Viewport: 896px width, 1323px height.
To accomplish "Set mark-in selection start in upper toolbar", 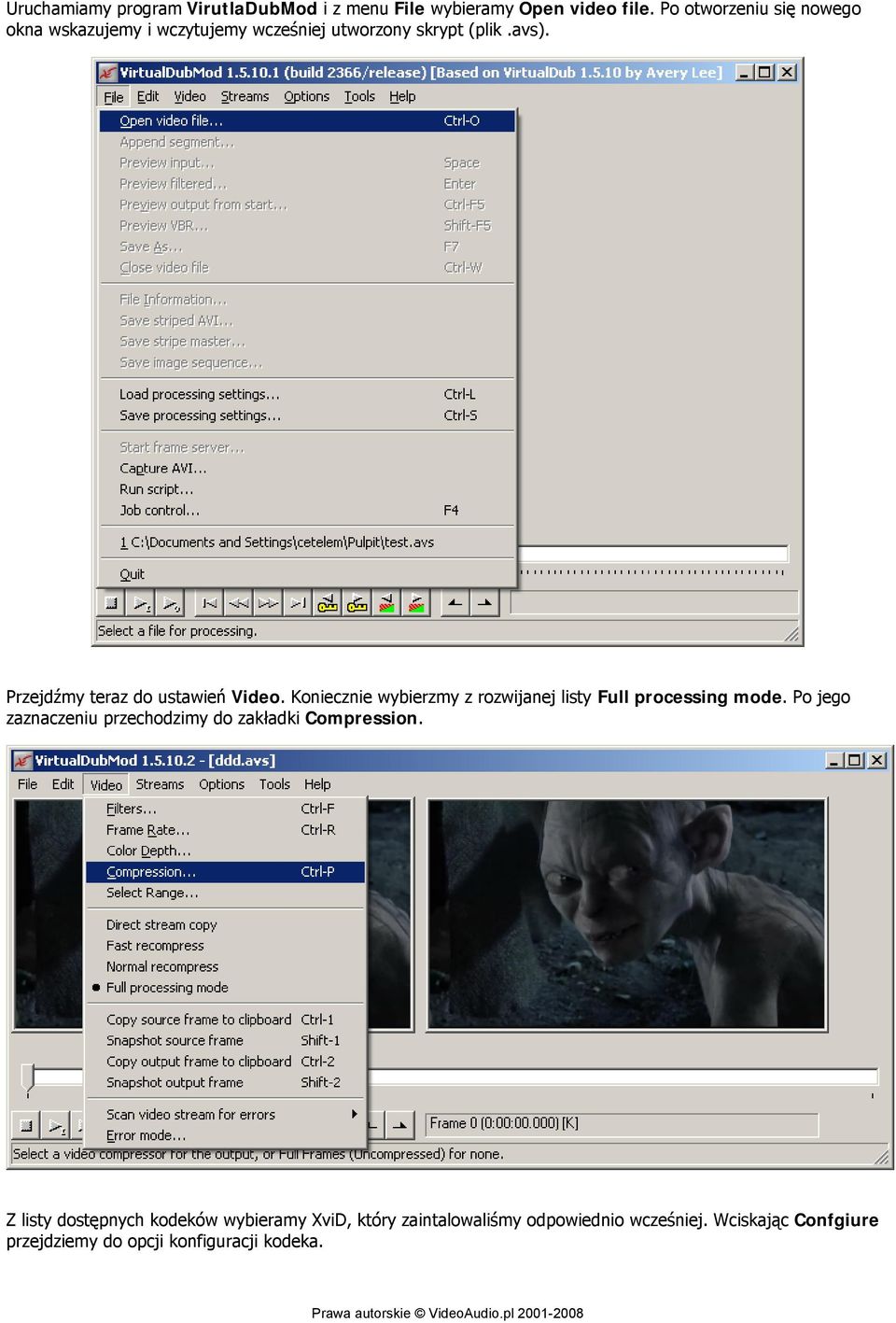I will tap(455, 603).
